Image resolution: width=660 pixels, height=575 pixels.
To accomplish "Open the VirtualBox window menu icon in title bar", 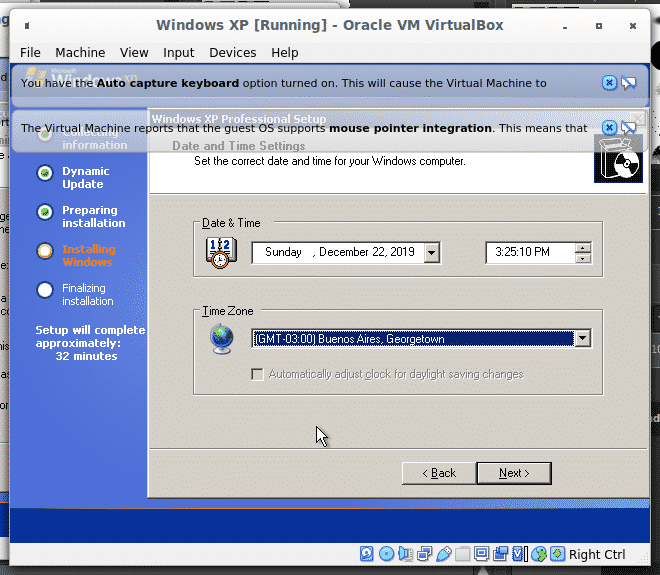I will point(27,26).
